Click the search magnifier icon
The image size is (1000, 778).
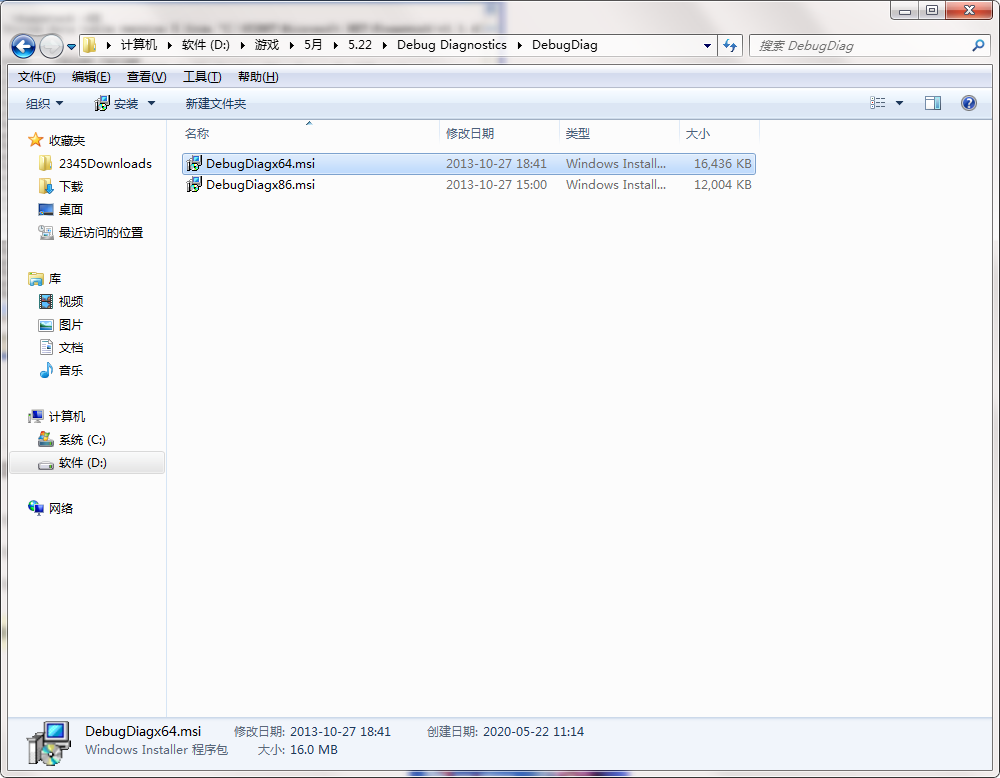[x=978, y=46]
